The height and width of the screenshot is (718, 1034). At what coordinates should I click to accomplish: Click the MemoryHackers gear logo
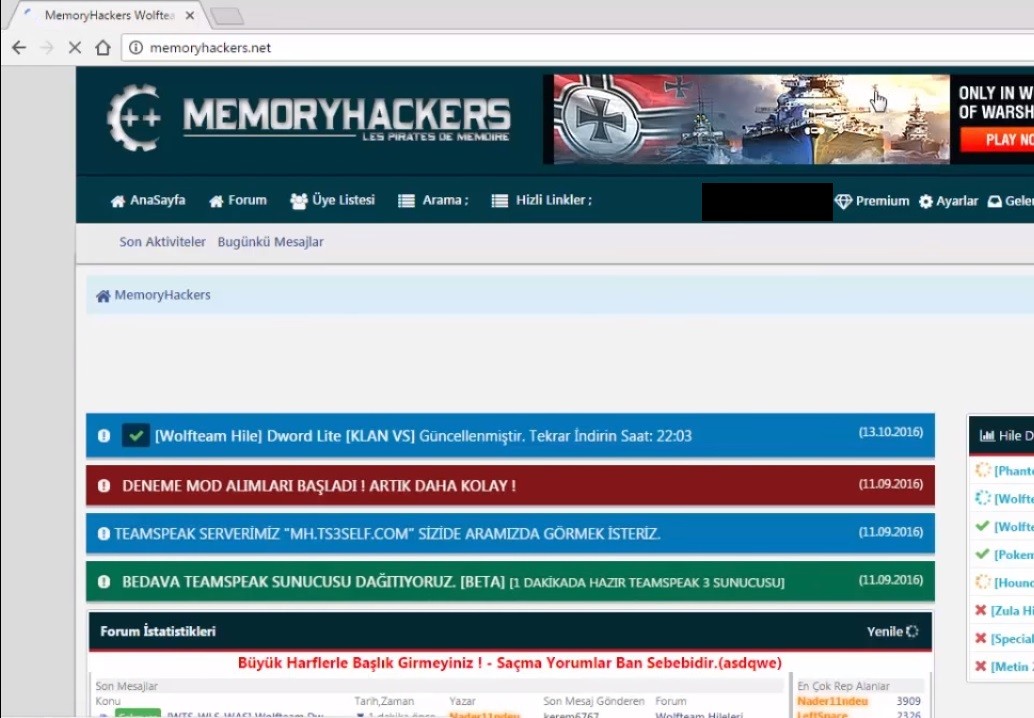click(x=135, y=118)
